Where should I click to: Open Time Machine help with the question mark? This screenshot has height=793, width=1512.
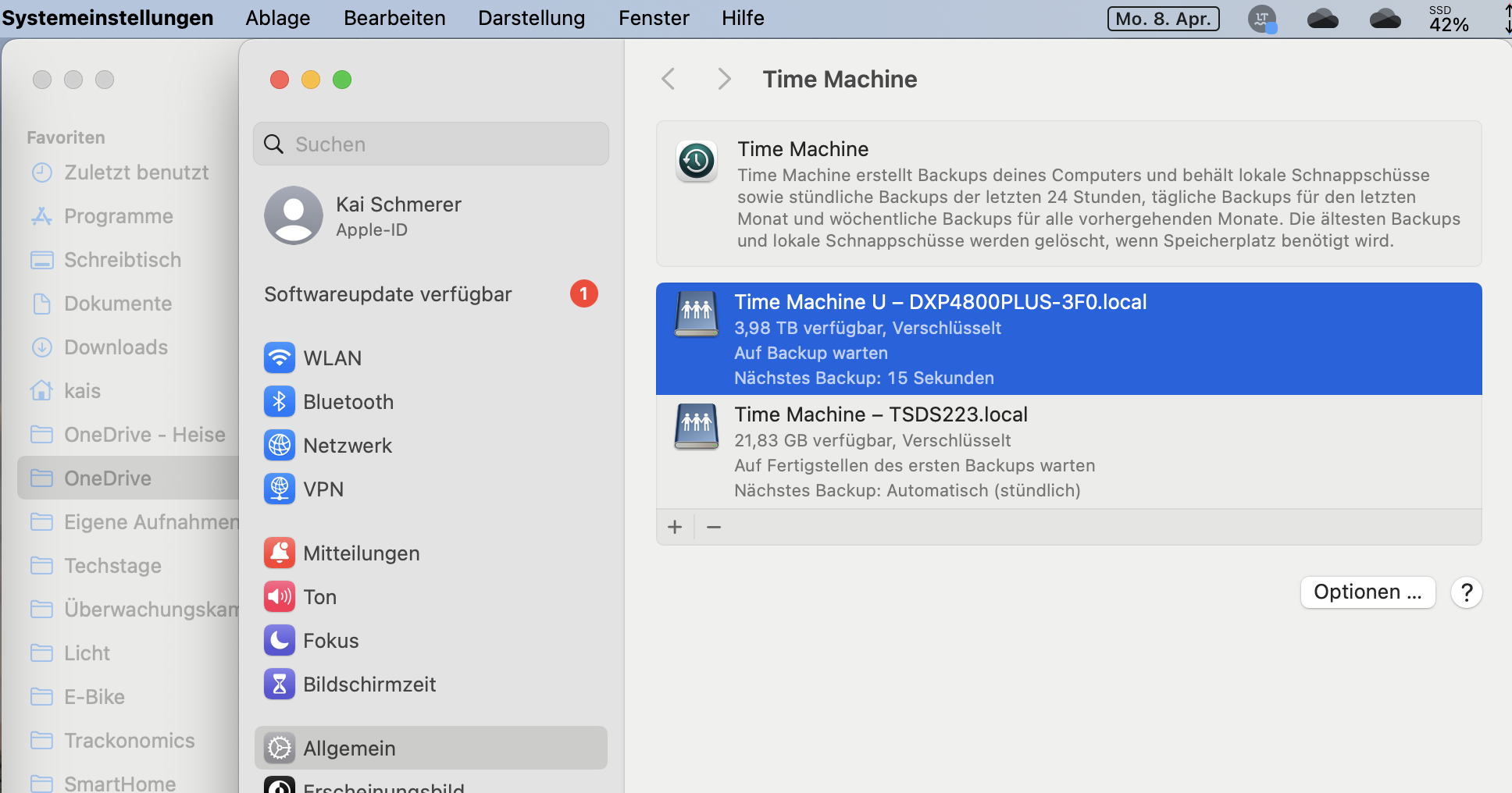click(x=1467, y=592)
